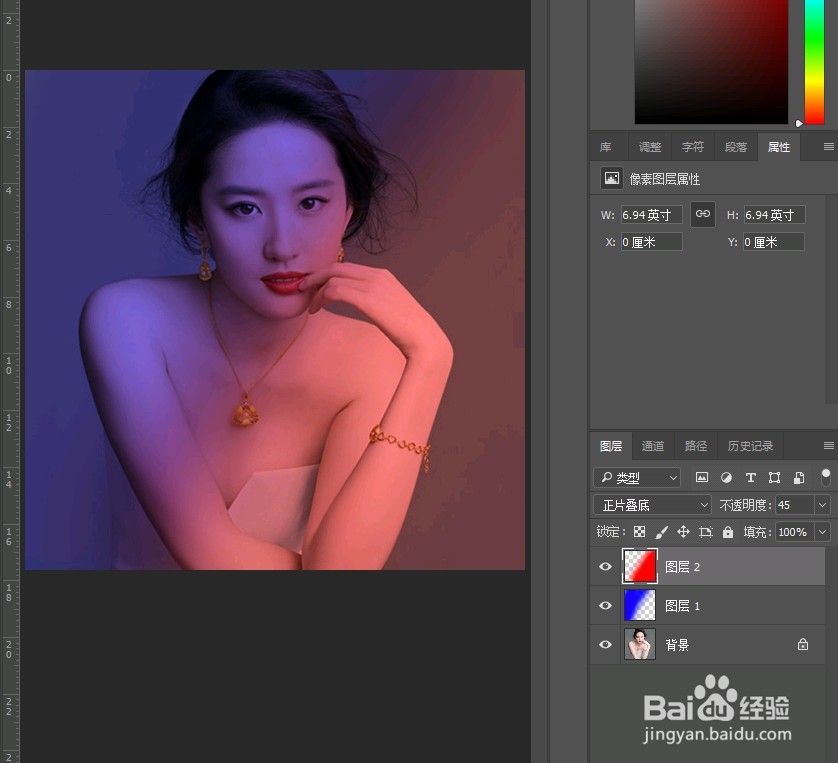Image resolution: width=838 pixels, height=763 pixels.
Task: Lock transparent pixels icon
Action: click(639, 532)
